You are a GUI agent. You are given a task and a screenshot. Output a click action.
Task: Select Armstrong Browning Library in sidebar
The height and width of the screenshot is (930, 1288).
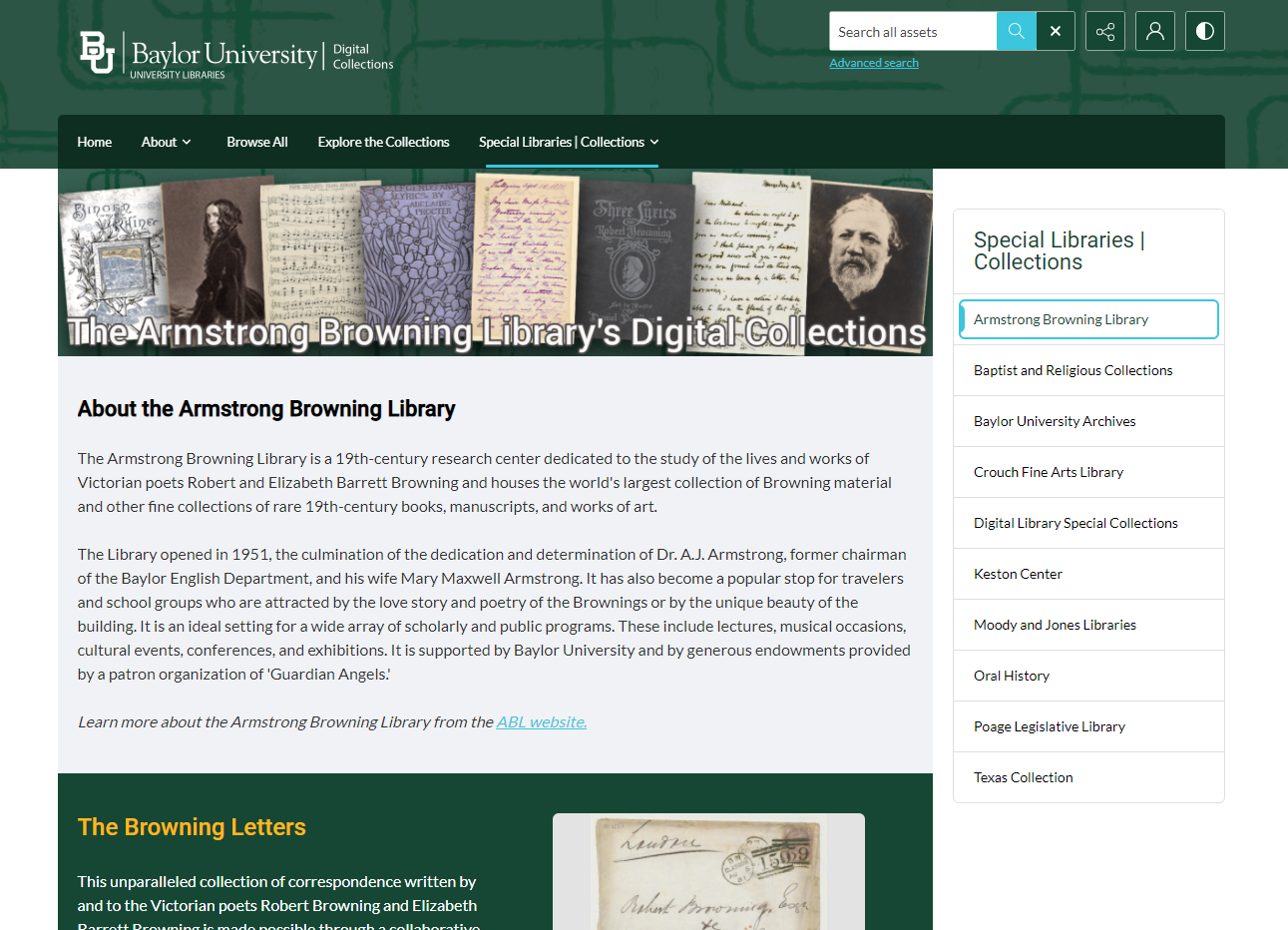tap(1088, 319)
